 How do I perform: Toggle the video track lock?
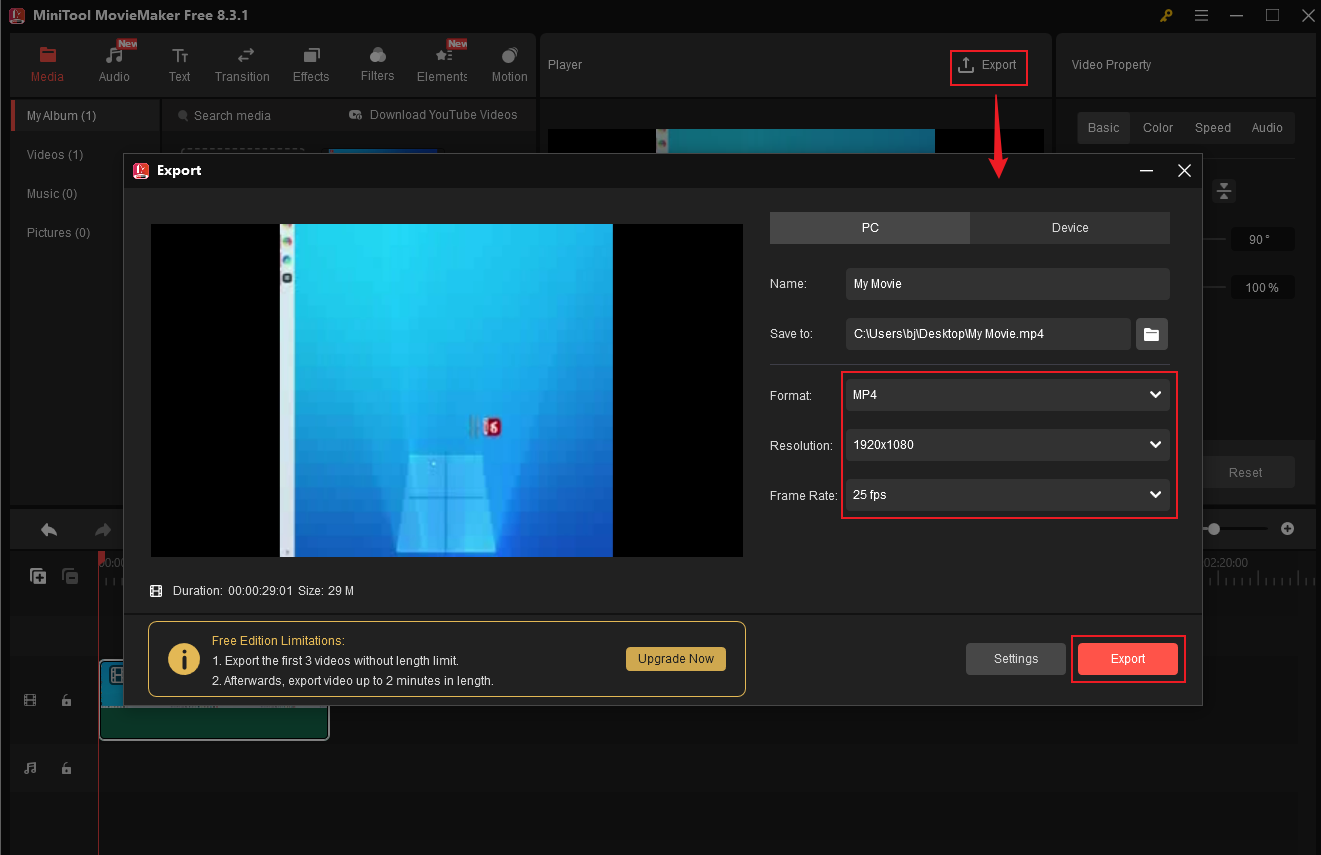pos(66,701)
